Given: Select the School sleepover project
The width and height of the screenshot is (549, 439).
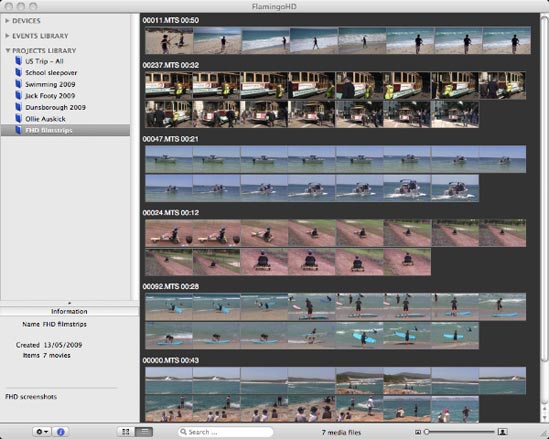Looking at the screenshot, I should [65, 73].
